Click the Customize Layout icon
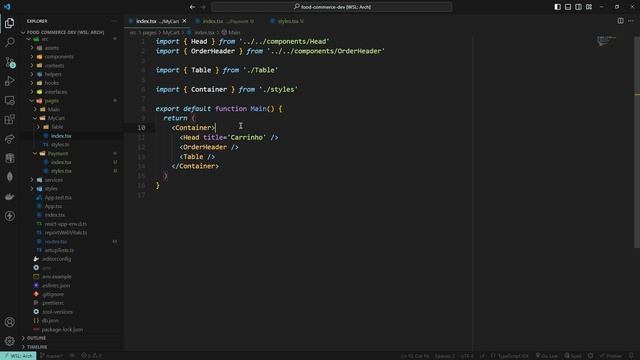The width and height of the screenshot is (640, 360). [589, 7]
